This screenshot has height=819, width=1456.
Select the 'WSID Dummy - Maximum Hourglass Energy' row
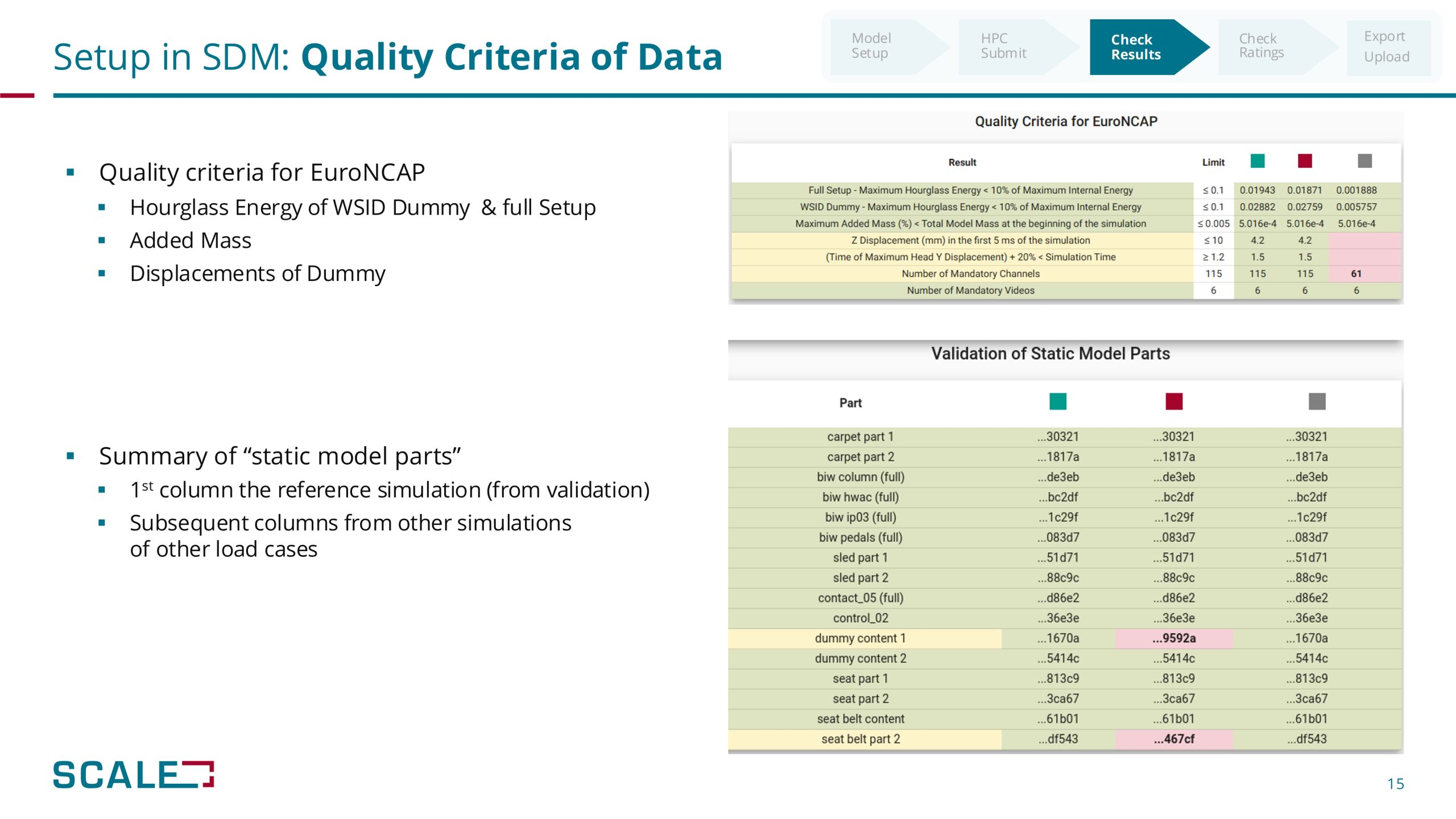point(1066,207)
